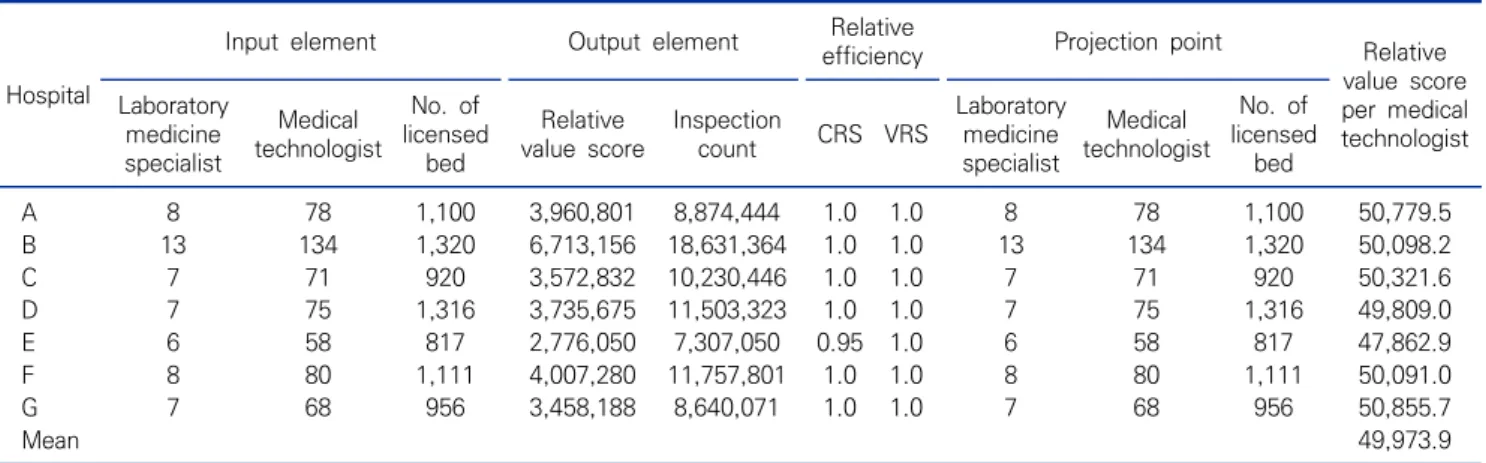Click the 'Input element' group header

[301, 41]
